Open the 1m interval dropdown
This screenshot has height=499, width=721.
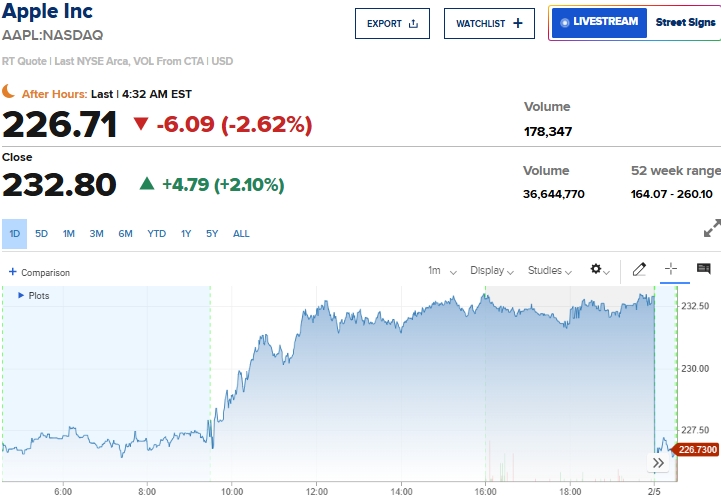(x=442, y=270)
